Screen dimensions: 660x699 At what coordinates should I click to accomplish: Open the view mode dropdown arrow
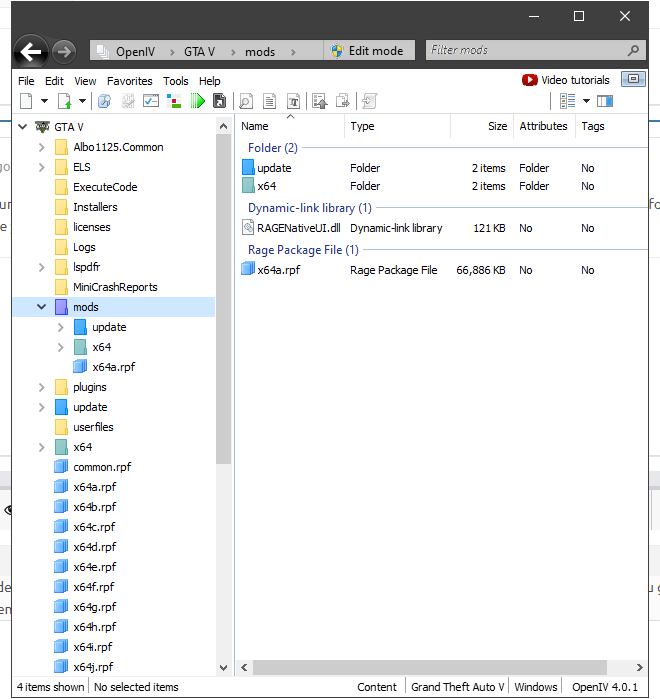pyautogui.click(x=586, y=101)
